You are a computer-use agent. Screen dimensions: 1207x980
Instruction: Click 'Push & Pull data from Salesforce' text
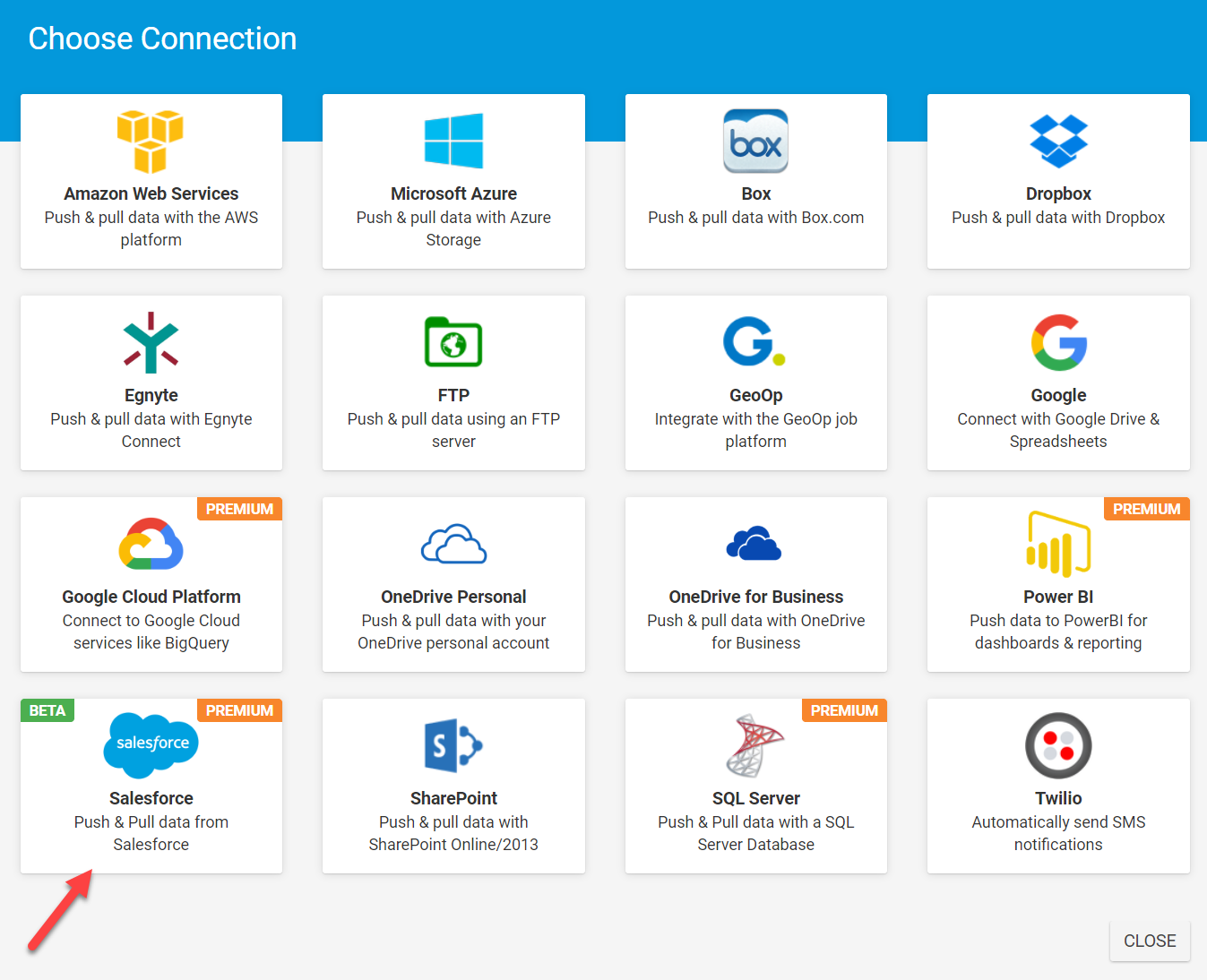[151, 833]
